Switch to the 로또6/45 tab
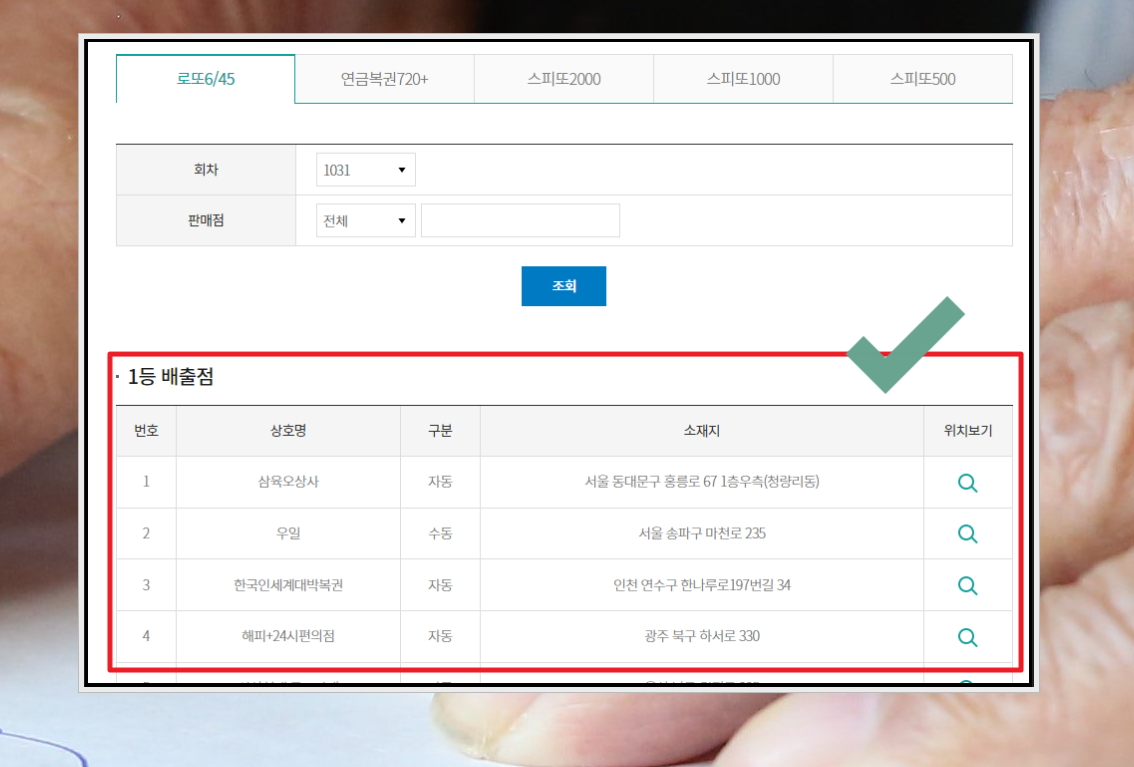Image resolution: width=1134 pixels, height=767 pixels. click(205, 79)
